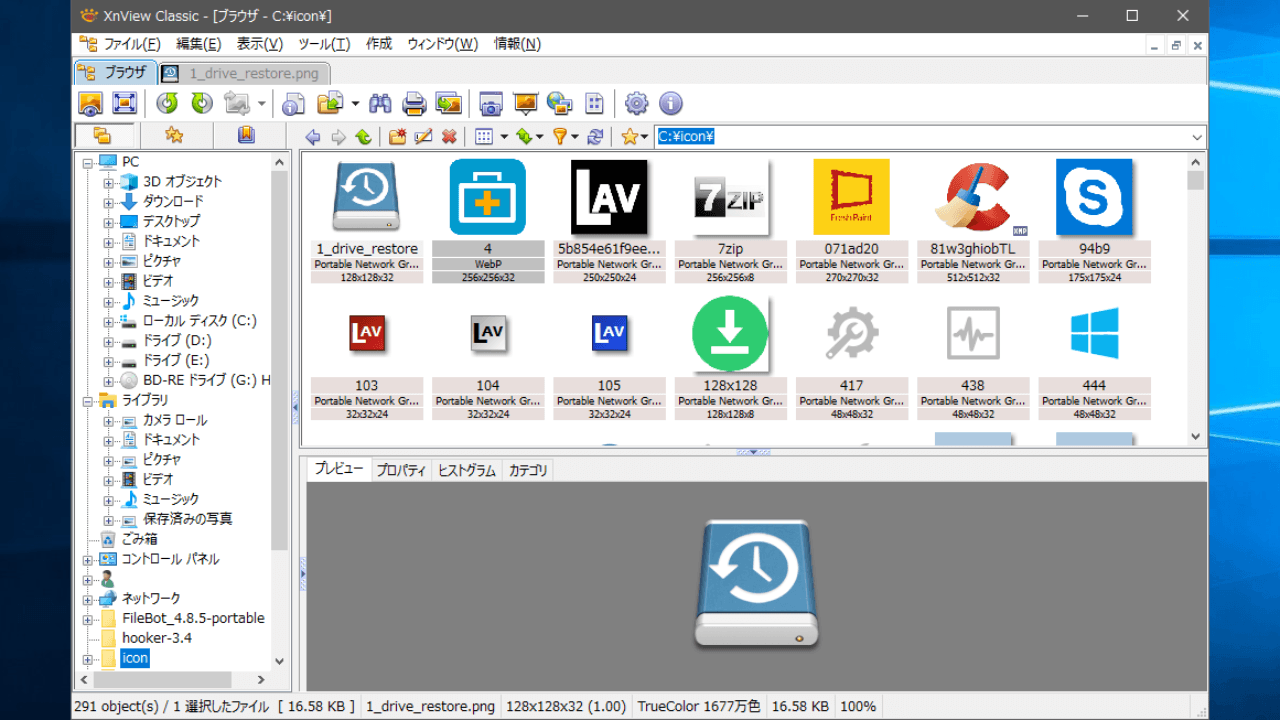Open about info icon
This screenshot has height=720, width=1280.
[x=671, y=103]
